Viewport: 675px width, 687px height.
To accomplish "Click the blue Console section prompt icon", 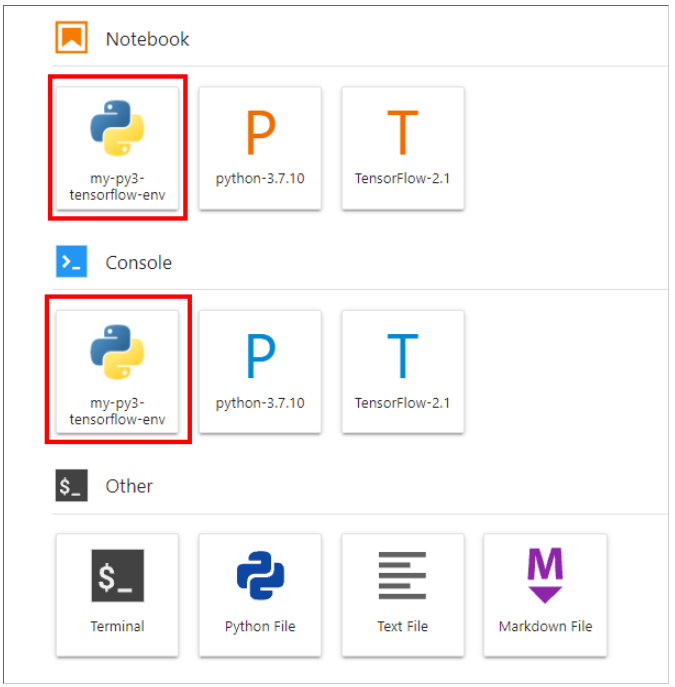I will coord(71,262).
